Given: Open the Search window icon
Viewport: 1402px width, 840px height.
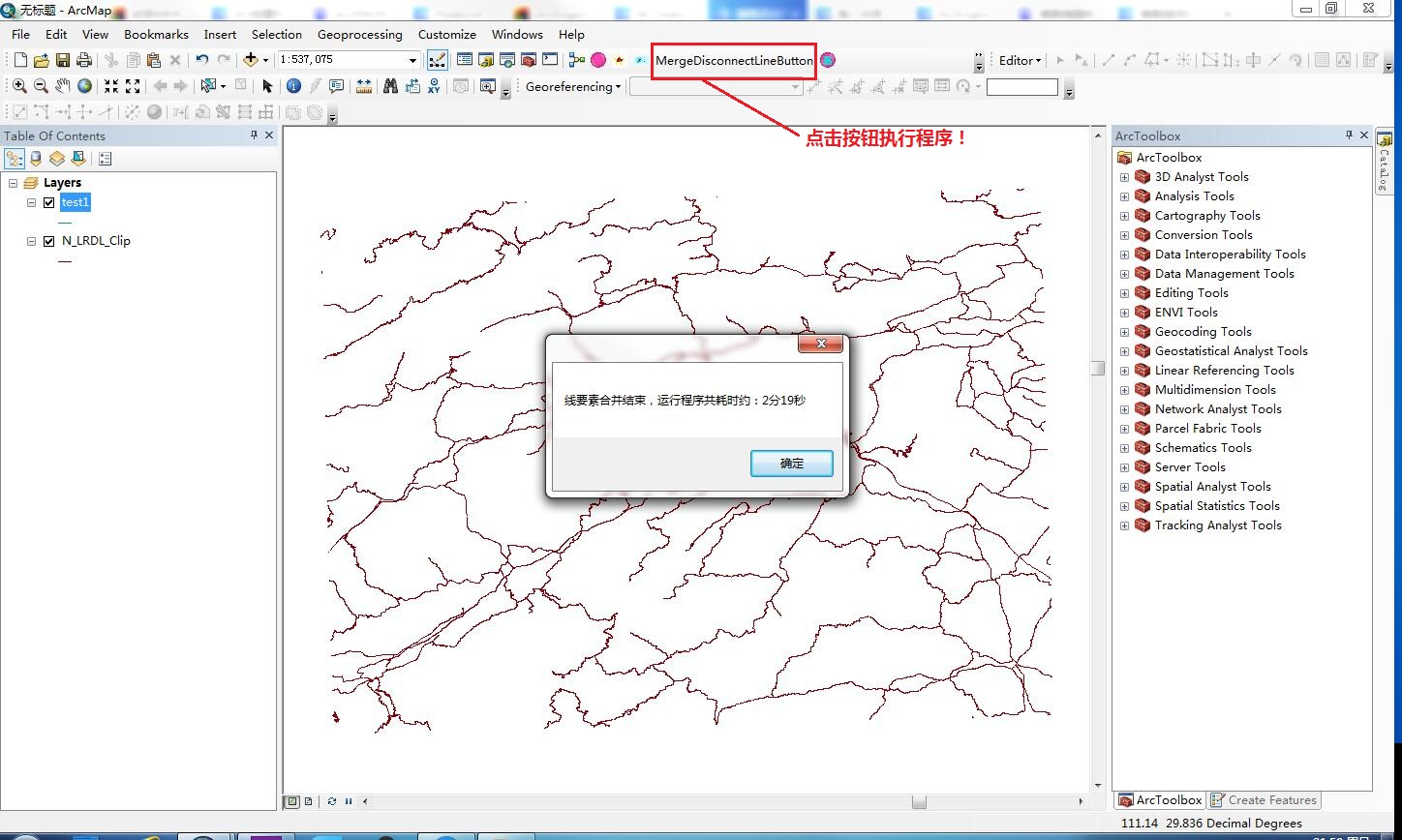Looking at the screenshot, I should pos(507,60).
